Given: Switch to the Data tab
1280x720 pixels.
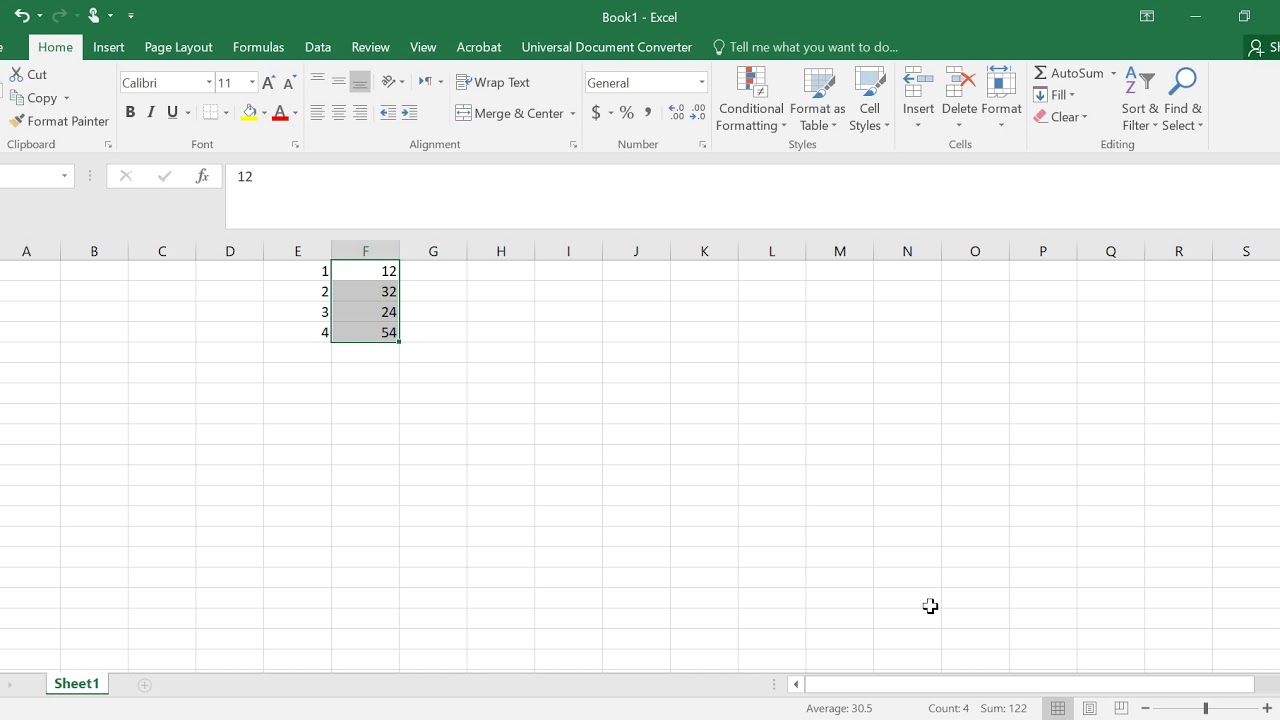Looking at the screenshot, I should [318, 47].
